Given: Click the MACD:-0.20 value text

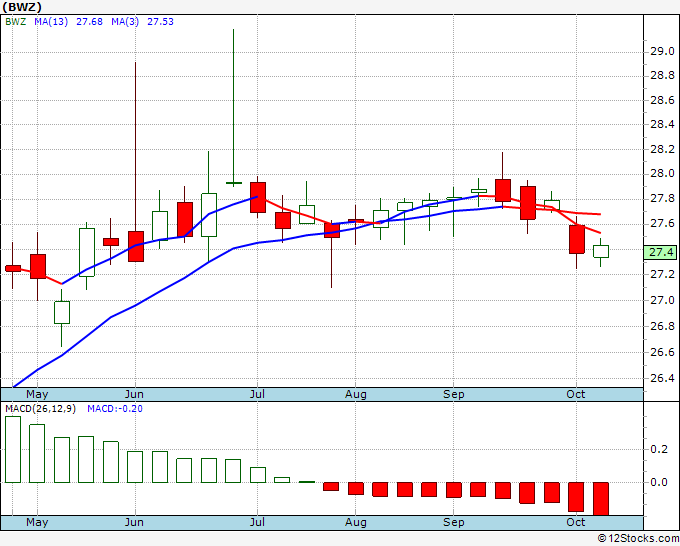Looking at the screenshot, I should tap(115, 409).
